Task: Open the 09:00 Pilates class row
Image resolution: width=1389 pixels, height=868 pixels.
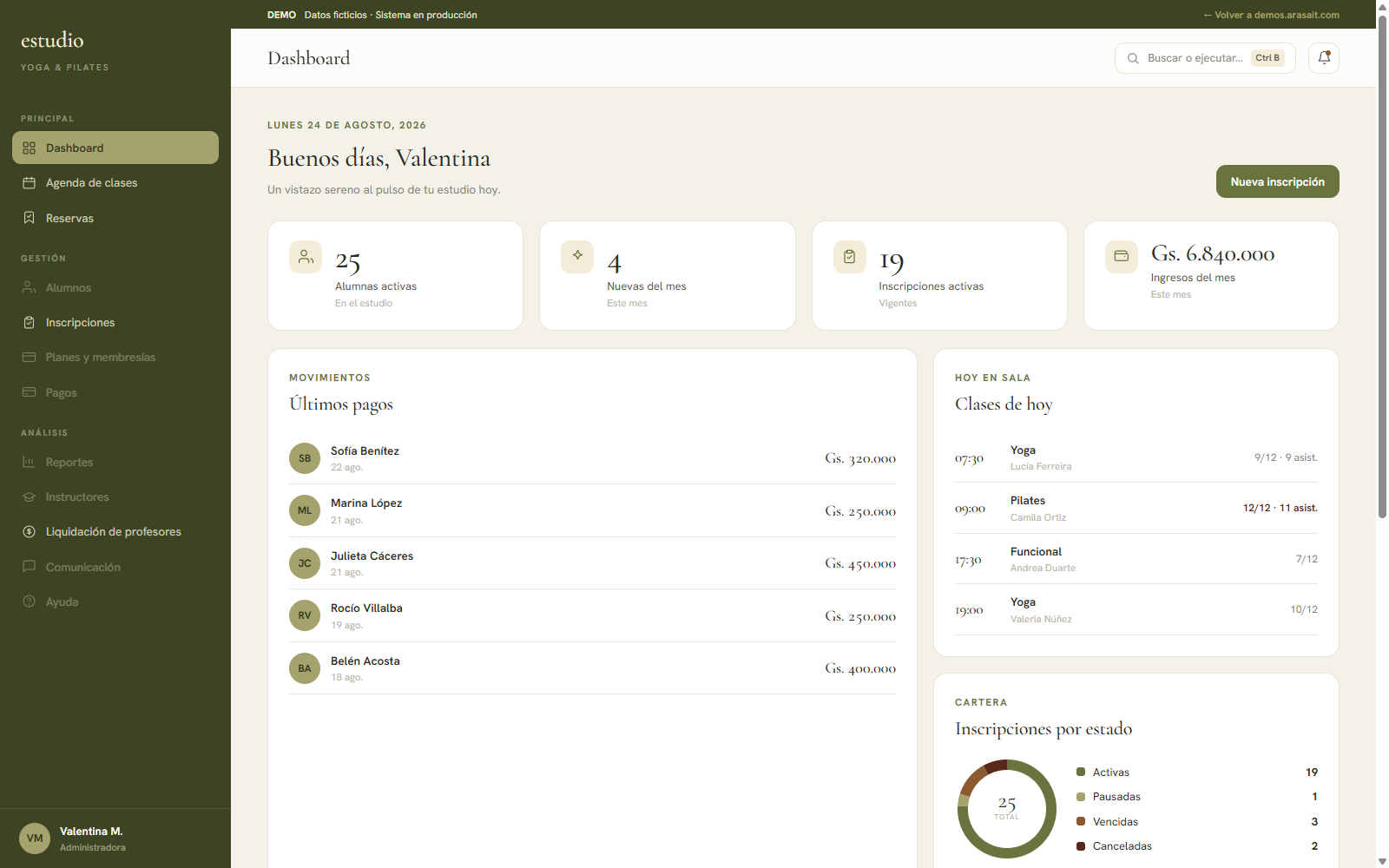Action: (x=1136, y=509)
